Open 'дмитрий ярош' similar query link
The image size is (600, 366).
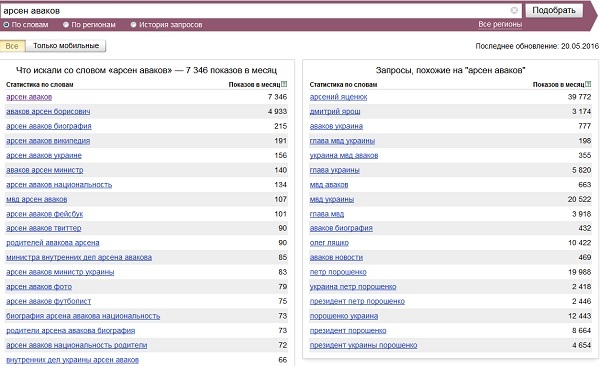click(335, 112)
